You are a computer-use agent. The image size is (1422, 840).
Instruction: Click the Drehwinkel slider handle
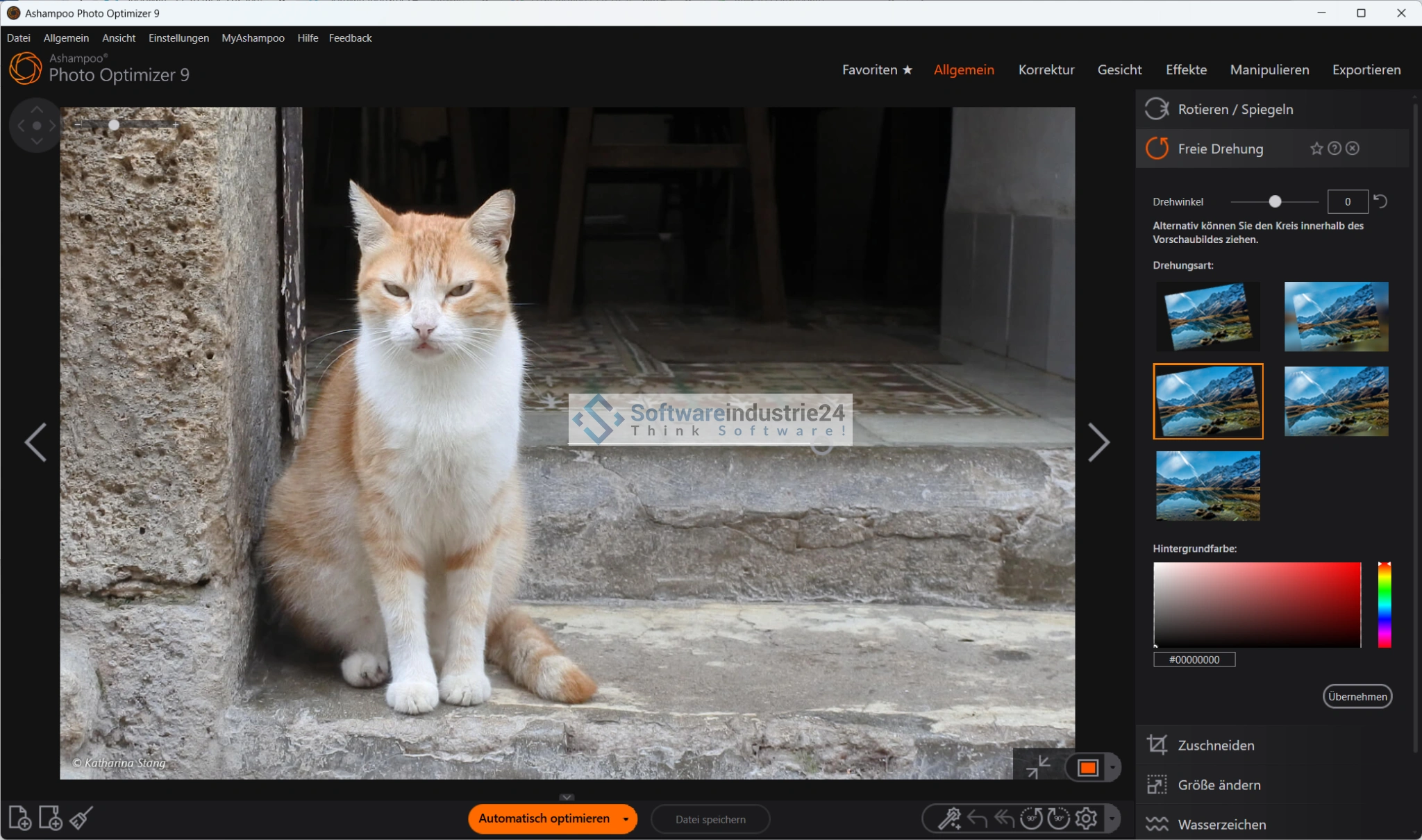pyautogui.click(x=1275, y=201)
